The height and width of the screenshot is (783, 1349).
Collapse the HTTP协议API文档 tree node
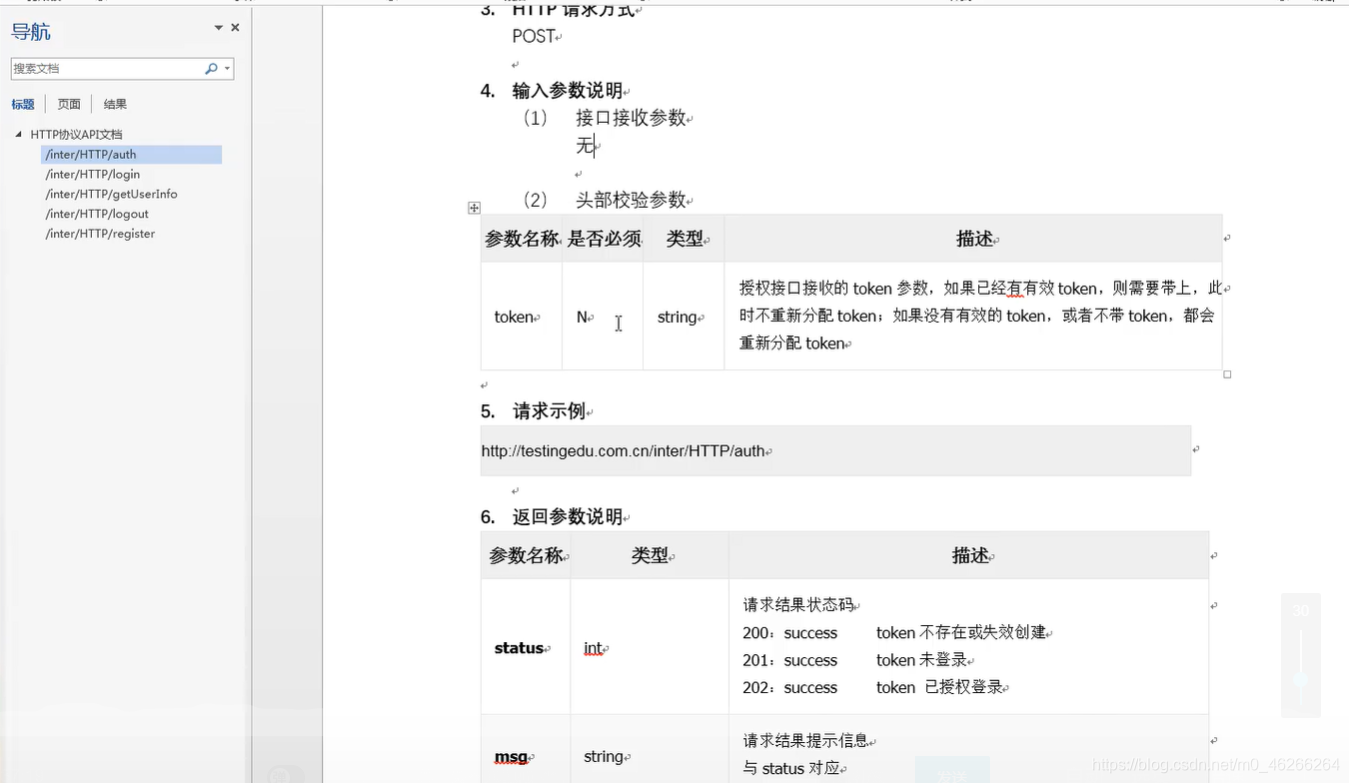[x=18, y=134]
